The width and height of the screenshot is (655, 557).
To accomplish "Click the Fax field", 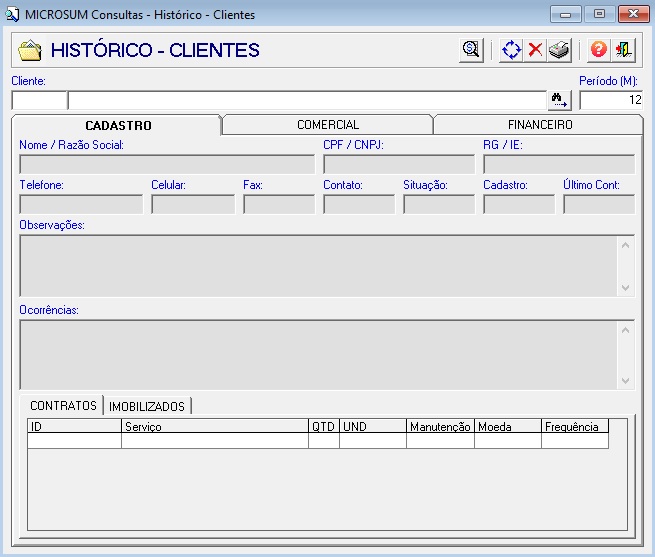I will click(279, 204).
